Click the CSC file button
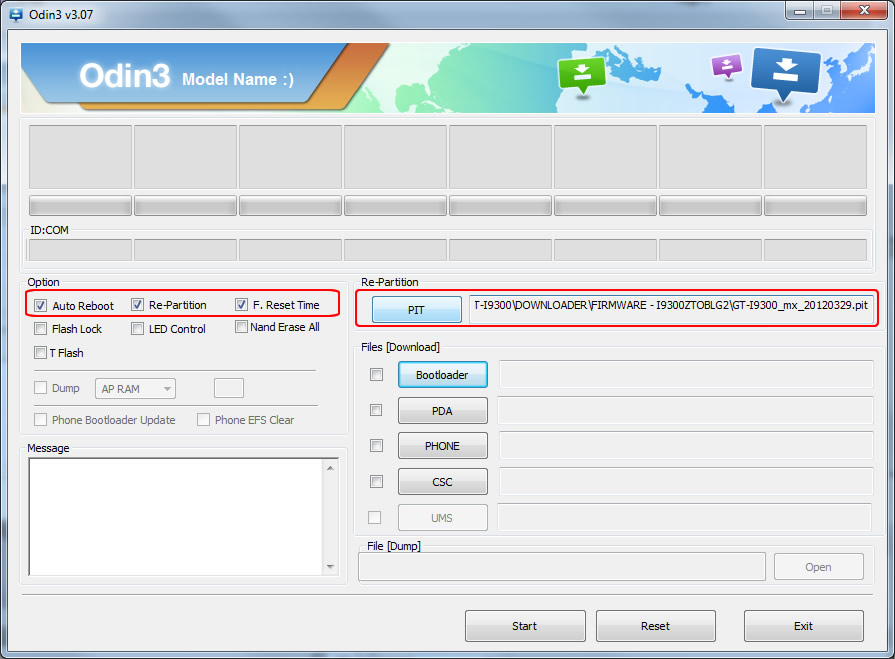This screenshot has height=659, width=895. click(442, 482)
